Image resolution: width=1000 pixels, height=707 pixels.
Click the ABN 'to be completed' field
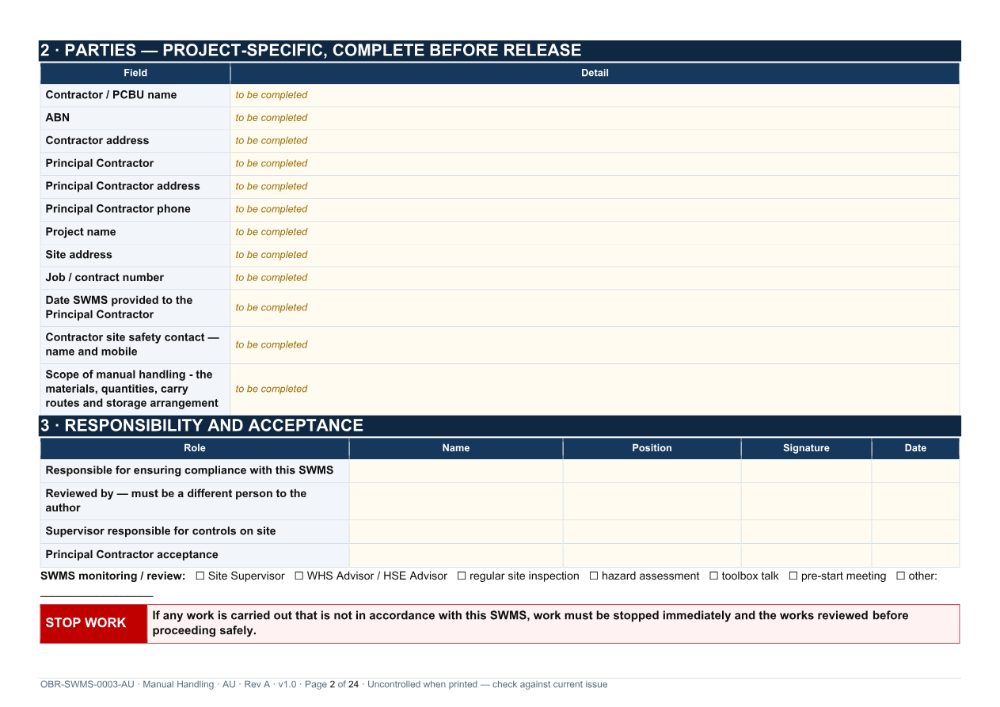click(594, 118)
